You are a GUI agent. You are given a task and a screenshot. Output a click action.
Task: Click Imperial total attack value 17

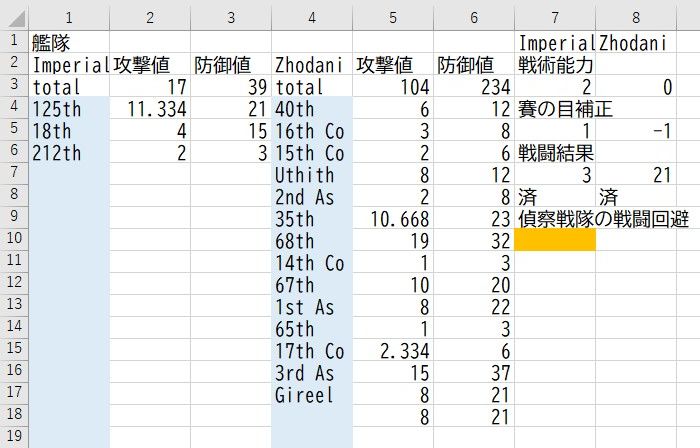pos(150,86)
